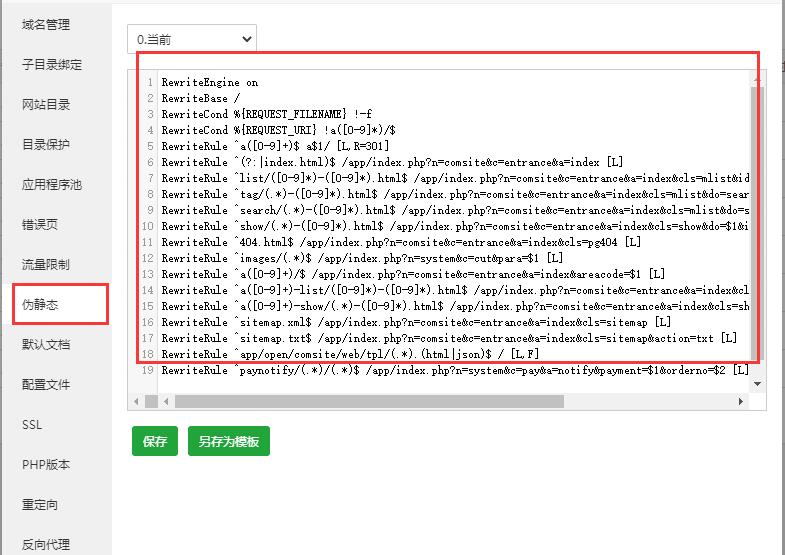The height and width of the screenshot is (555, 785).
Task: Open 错误页 settings
Action: point(40,224)
